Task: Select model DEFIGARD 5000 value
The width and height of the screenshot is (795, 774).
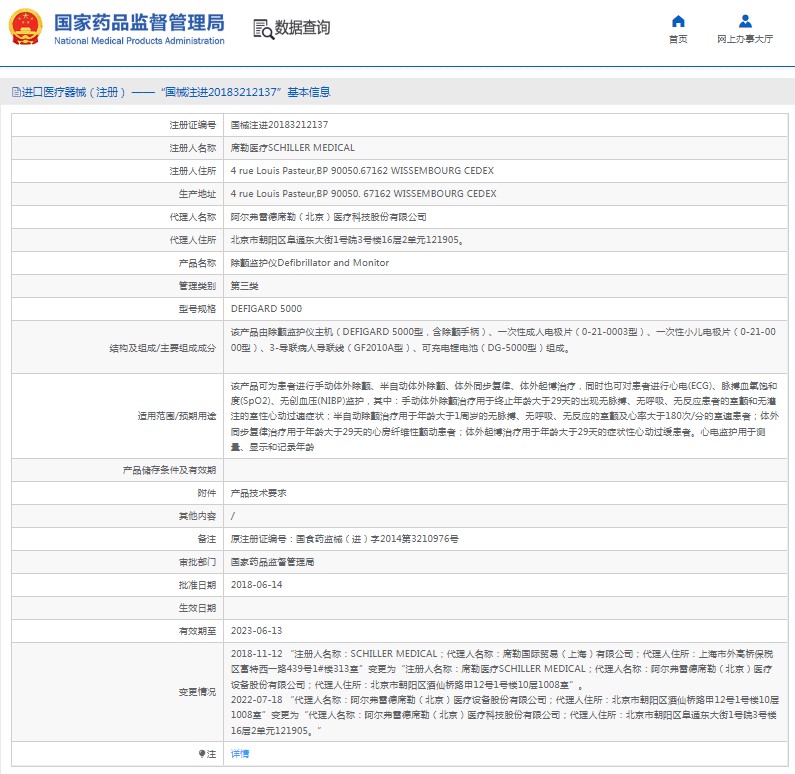Action: [266, 309]
